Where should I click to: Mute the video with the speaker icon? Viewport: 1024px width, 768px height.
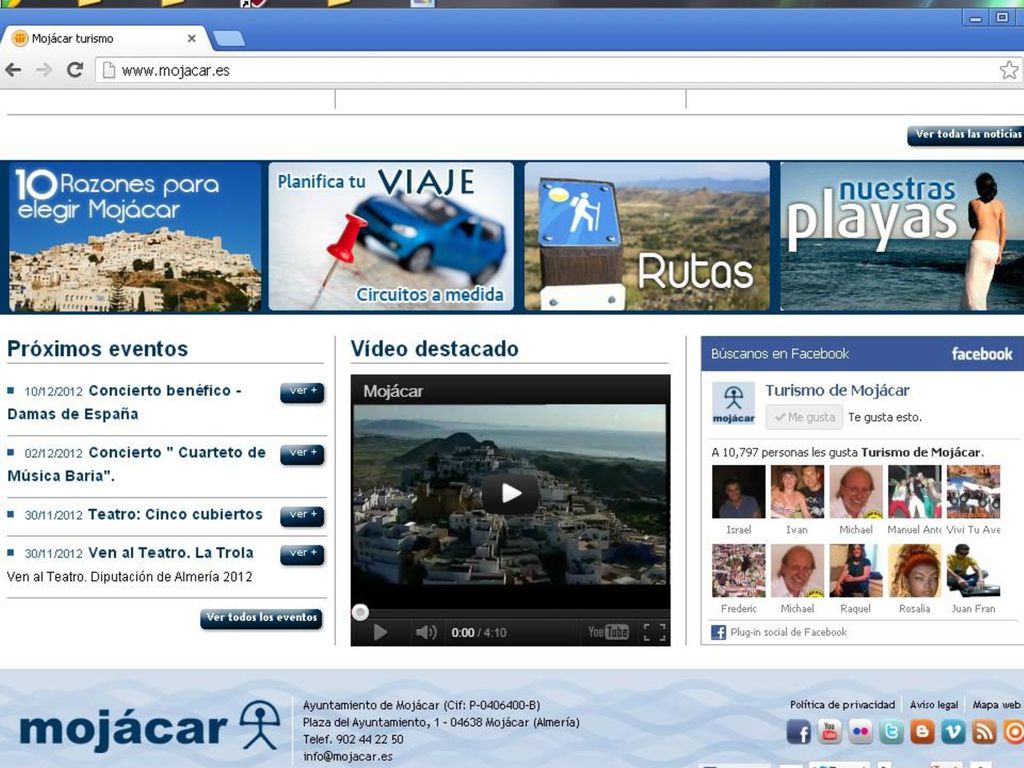click(426, 632)
